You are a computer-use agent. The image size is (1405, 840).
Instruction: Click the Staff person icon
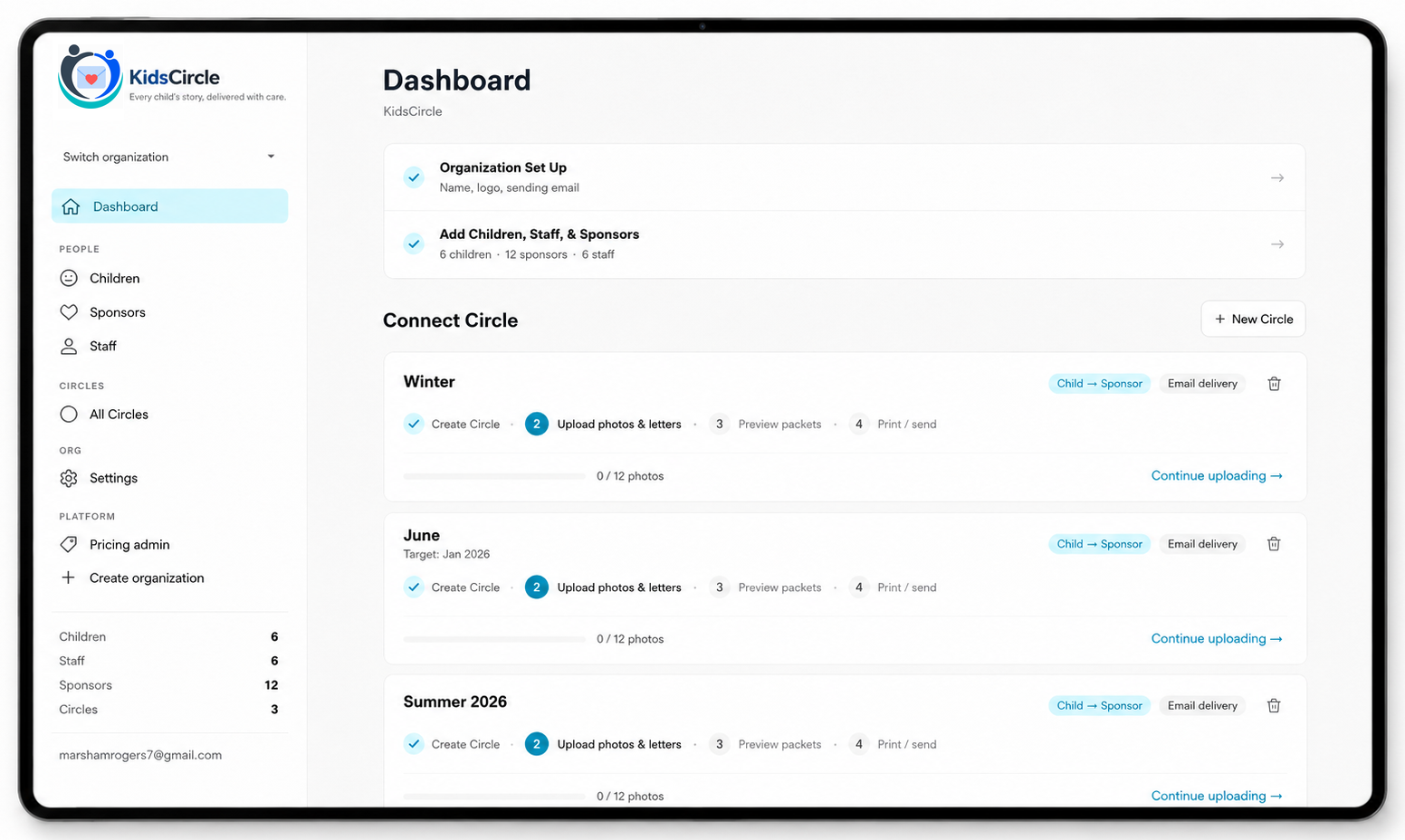point(69,346)
